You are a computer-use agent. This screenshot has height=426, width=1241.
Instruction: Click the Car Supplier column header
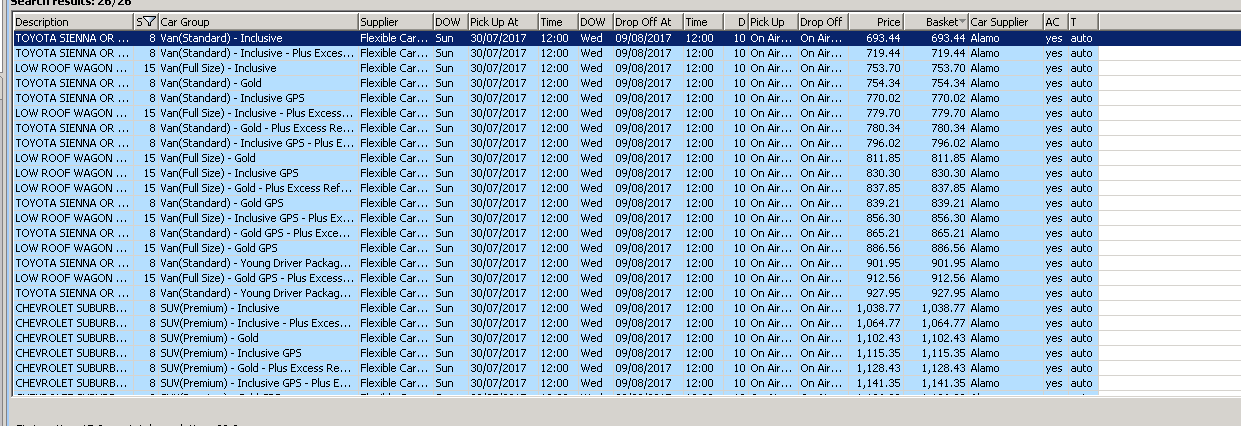pyautogui.click(x=1005, y=22)
